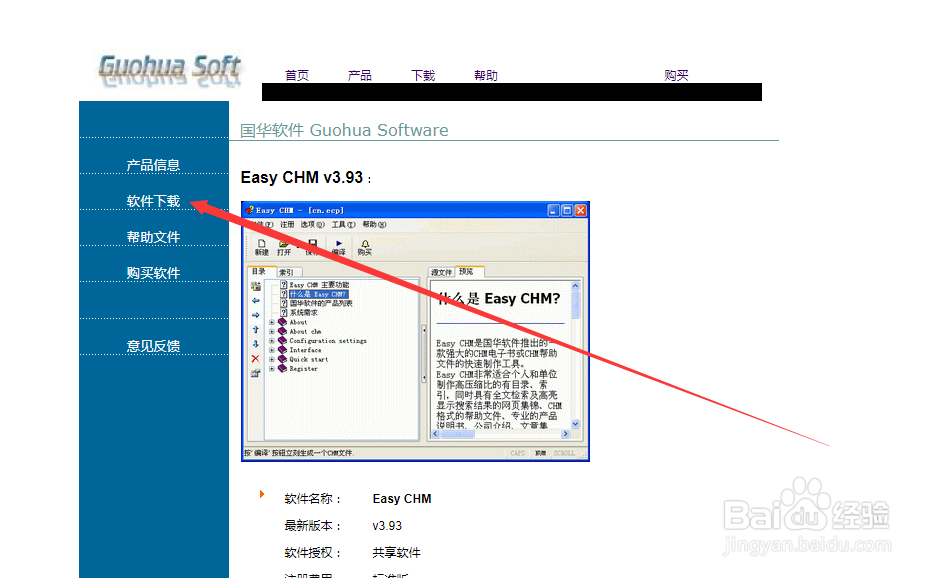Click the 'Quick start' book icon
Viewport: 943px width, 578px height.
282,359
